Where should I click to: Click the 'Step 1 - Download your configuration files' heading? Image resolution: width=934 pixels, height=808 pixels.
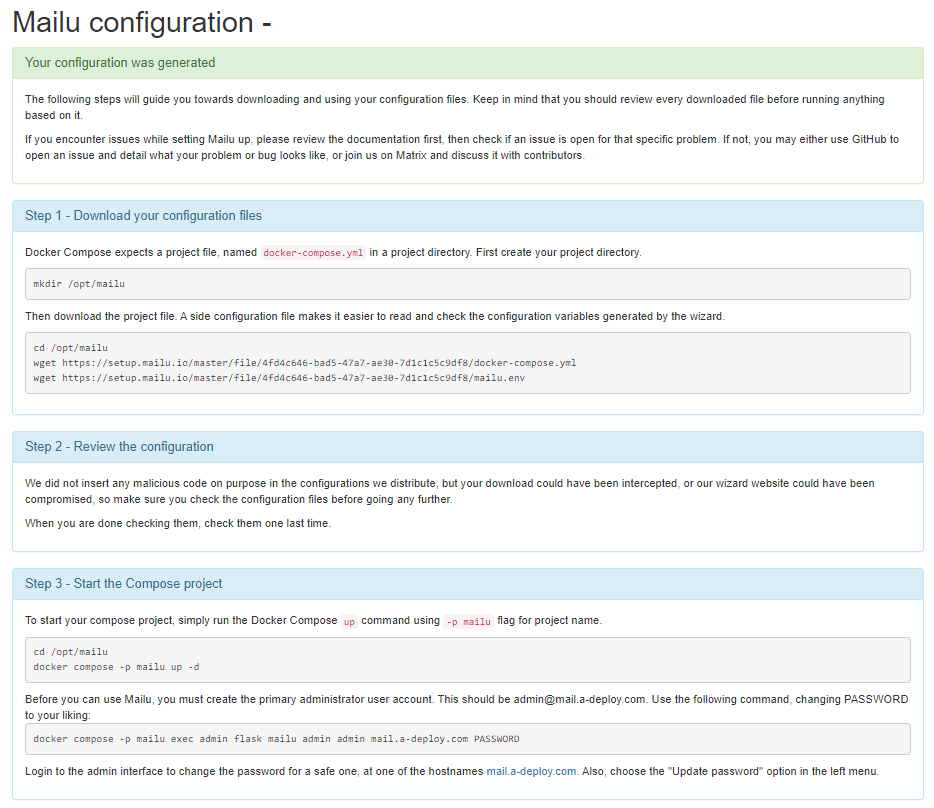143,216
